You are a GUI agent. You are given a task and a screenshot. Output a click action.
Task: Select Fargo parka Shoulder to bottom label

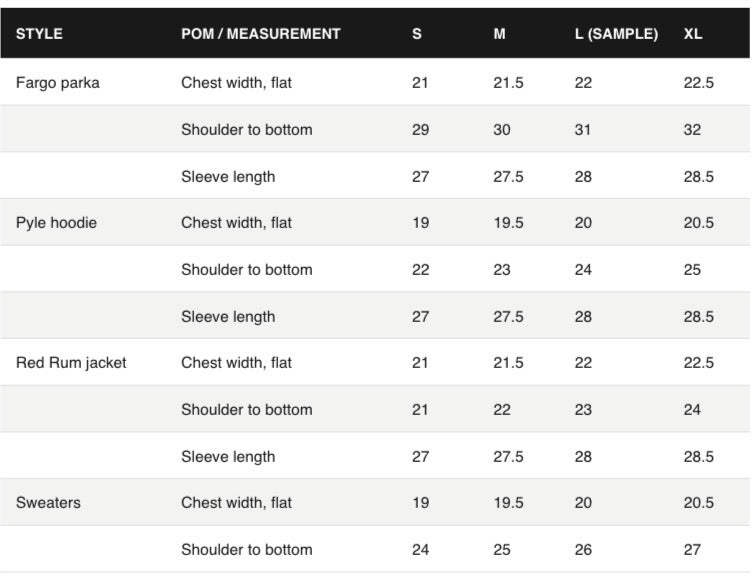tap(247, 130)
